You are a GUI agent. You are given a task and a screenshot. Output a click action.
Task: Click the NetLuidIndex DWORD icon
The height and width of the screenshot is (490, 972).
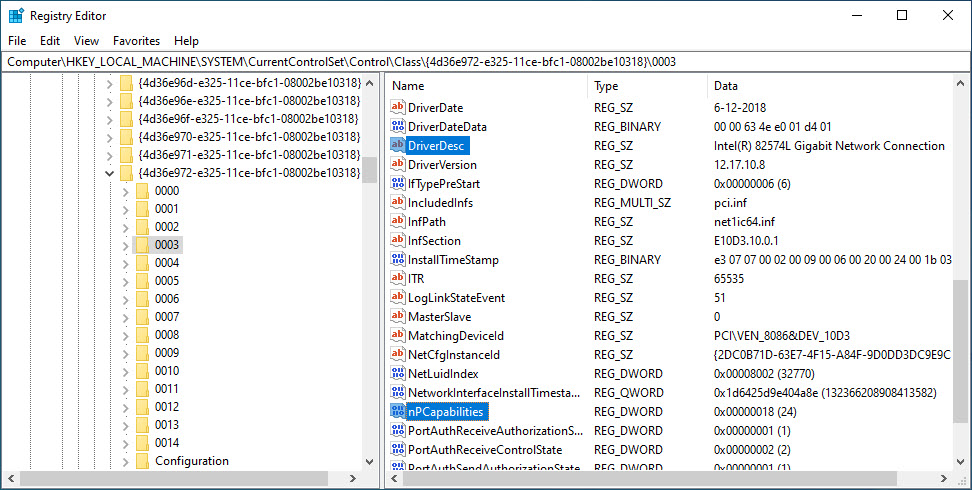pyautogui.click(x=397, y=374)
